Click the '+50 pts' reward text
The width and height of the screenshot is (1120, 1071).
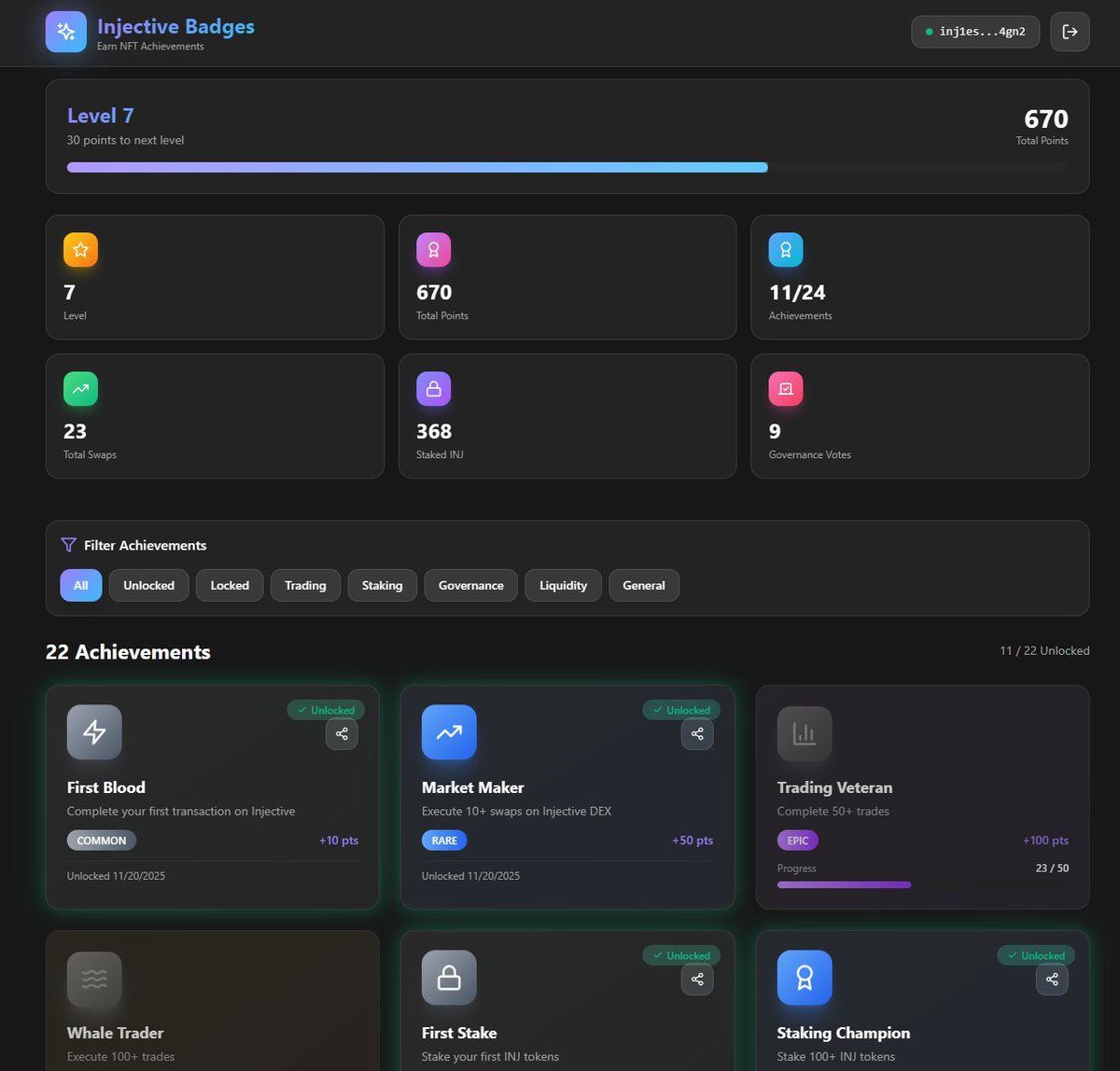[x=693, y=841]
